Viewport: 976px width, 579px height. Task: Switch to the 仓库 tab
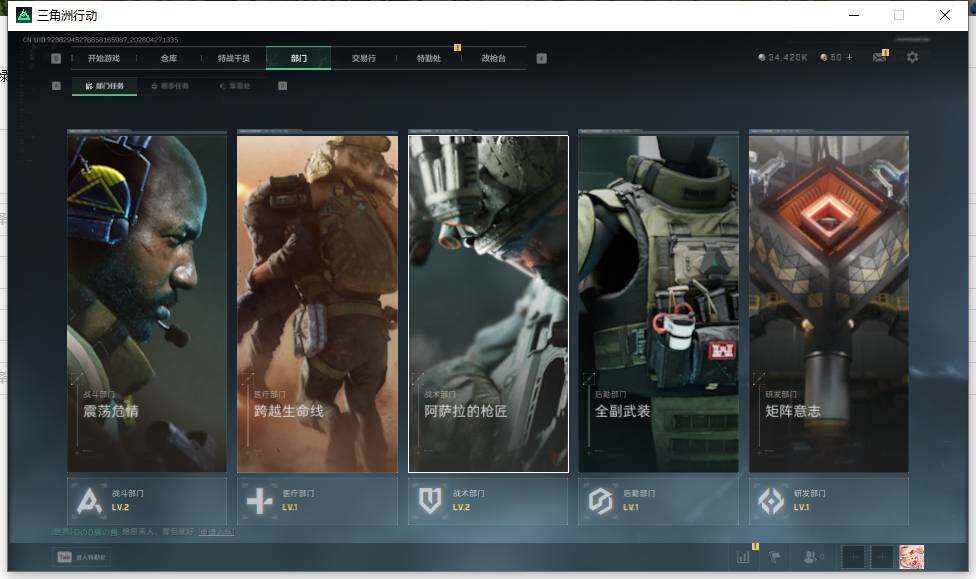click(x=169, y=59)
